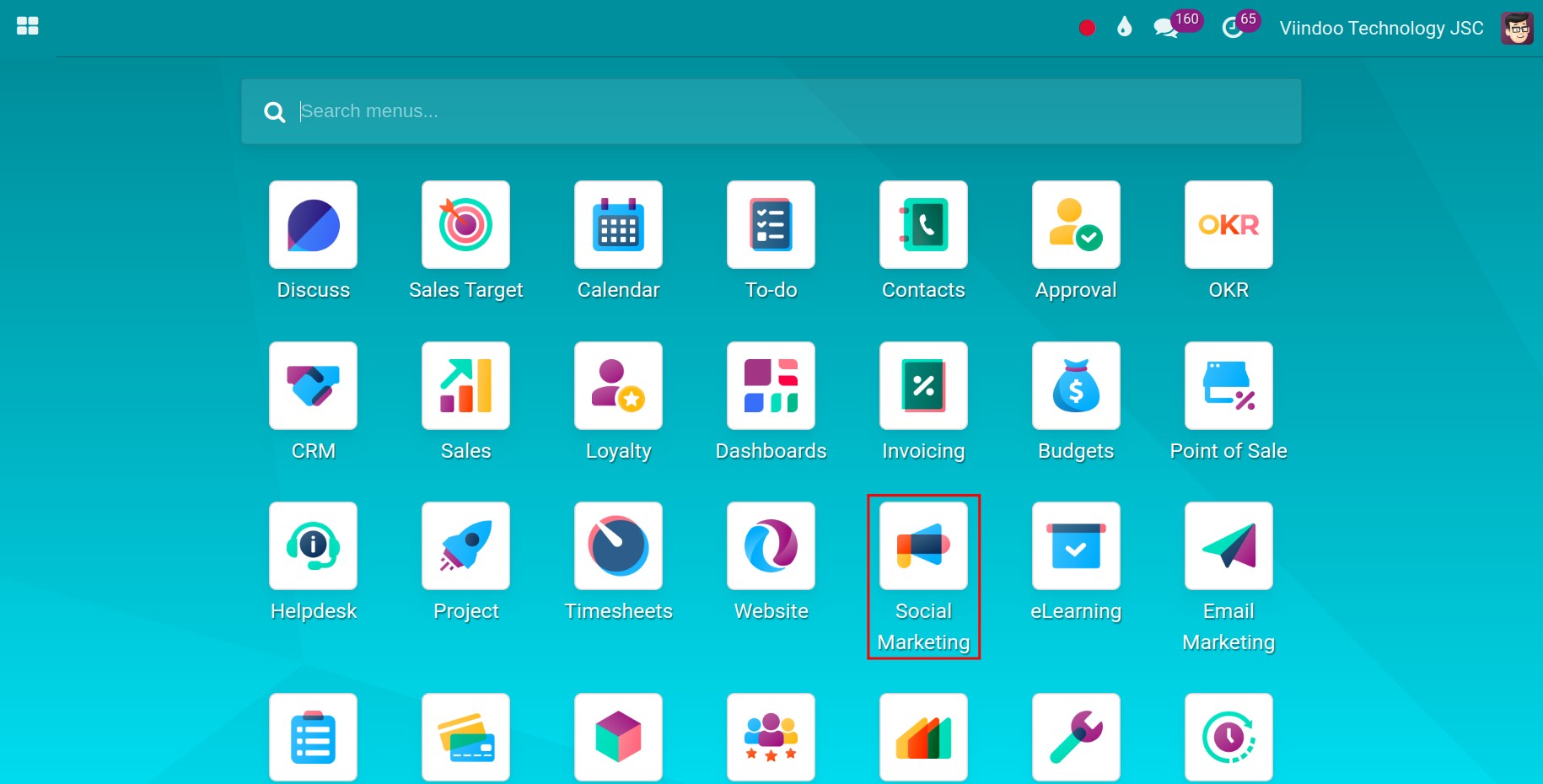1543x784 pixels.
Task: Open the Budgets app
Action: (1076, 385)
